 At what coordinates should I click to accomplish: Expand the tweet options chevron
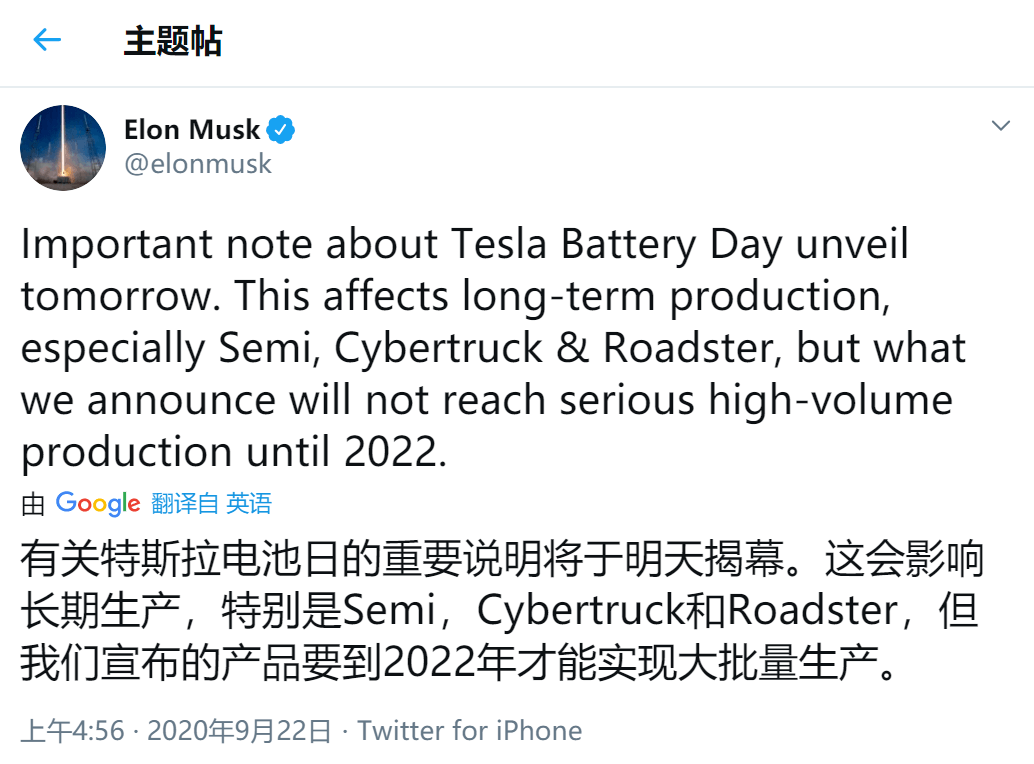pos(1000,125)
